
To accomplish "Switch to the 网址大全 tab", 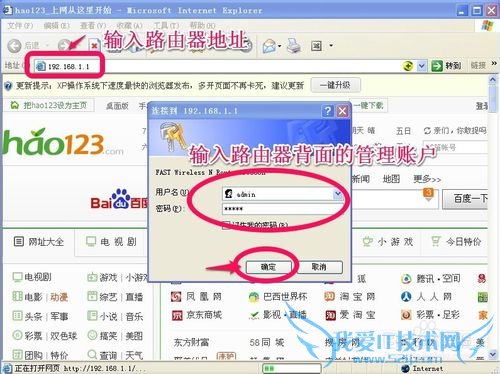I will click(x=39, y=242).
